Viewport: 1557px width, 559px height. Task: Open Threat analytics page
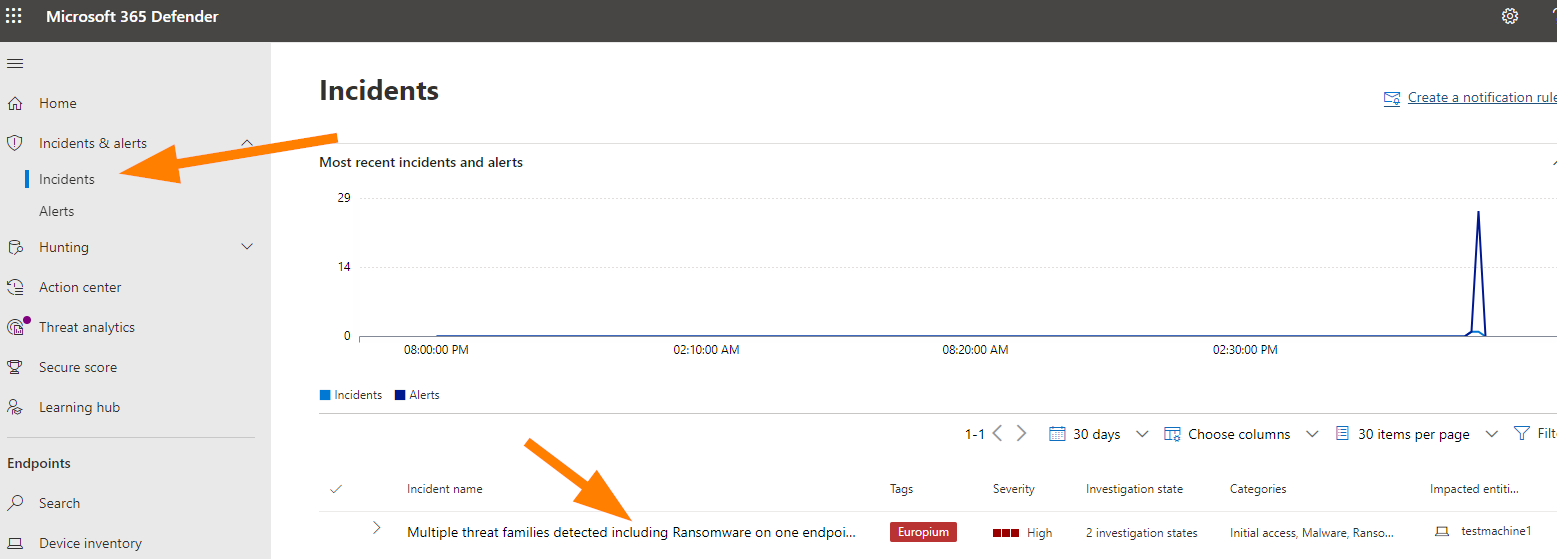pos(87,327)
